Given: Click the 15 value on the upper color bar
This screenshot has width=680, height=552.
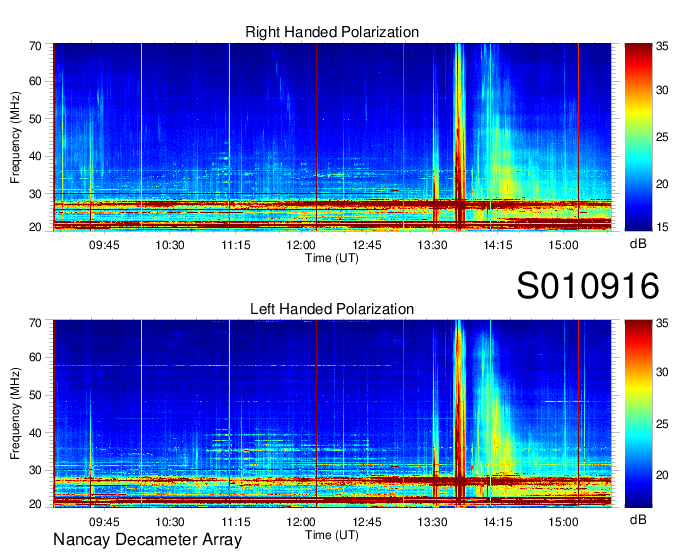Looking at the screenshot, I should [662, 227].
